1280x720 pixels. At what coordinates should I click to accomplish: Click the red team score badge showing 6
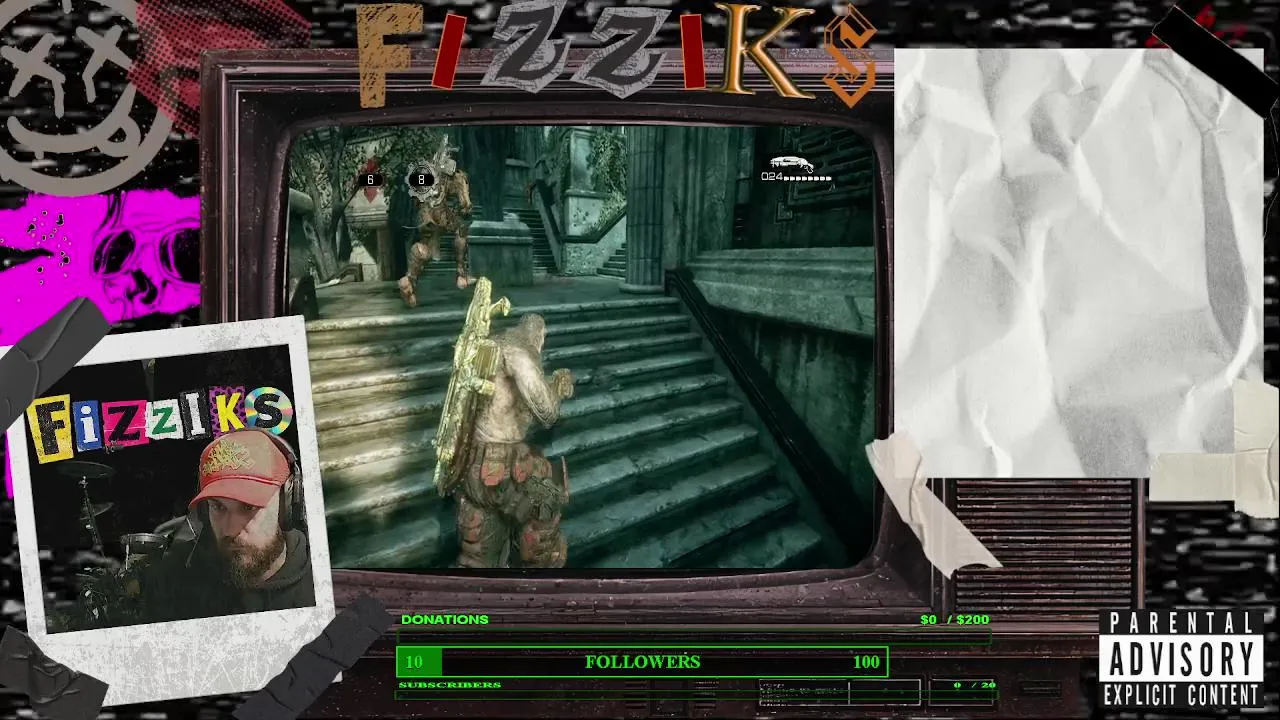point(371,179)
